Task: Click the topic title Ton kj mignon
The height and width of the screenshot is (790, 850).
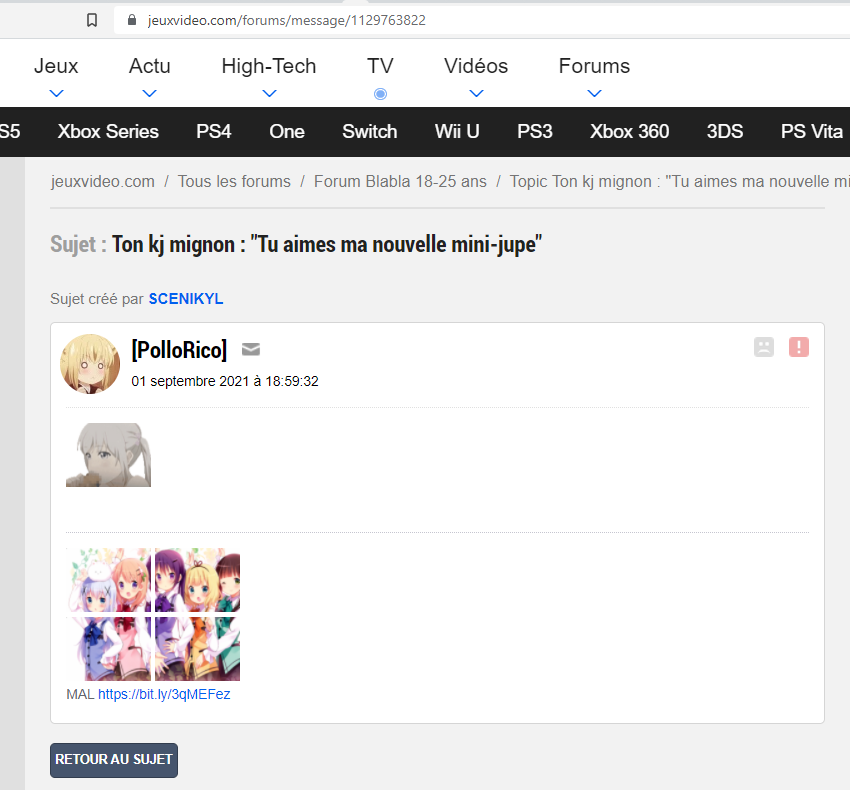Action: (327, 245)
